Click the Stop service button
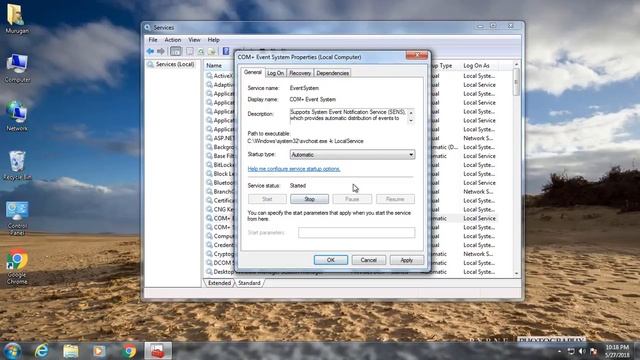The width and height of the screenshot is (640, 360). click(x=309, y=199)
